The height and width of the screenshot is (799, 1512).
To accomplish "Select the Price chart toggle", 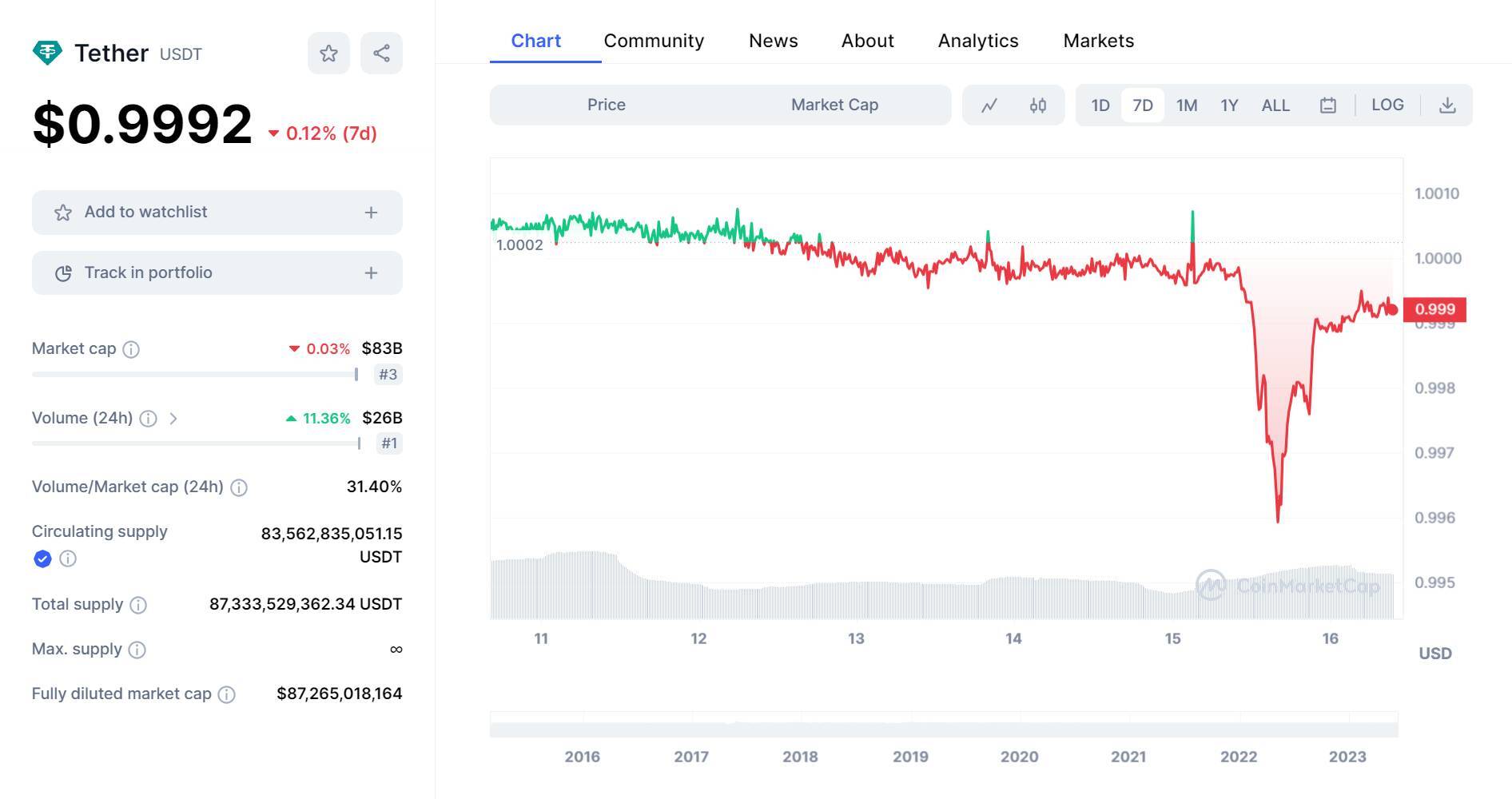I will [607, 105].
